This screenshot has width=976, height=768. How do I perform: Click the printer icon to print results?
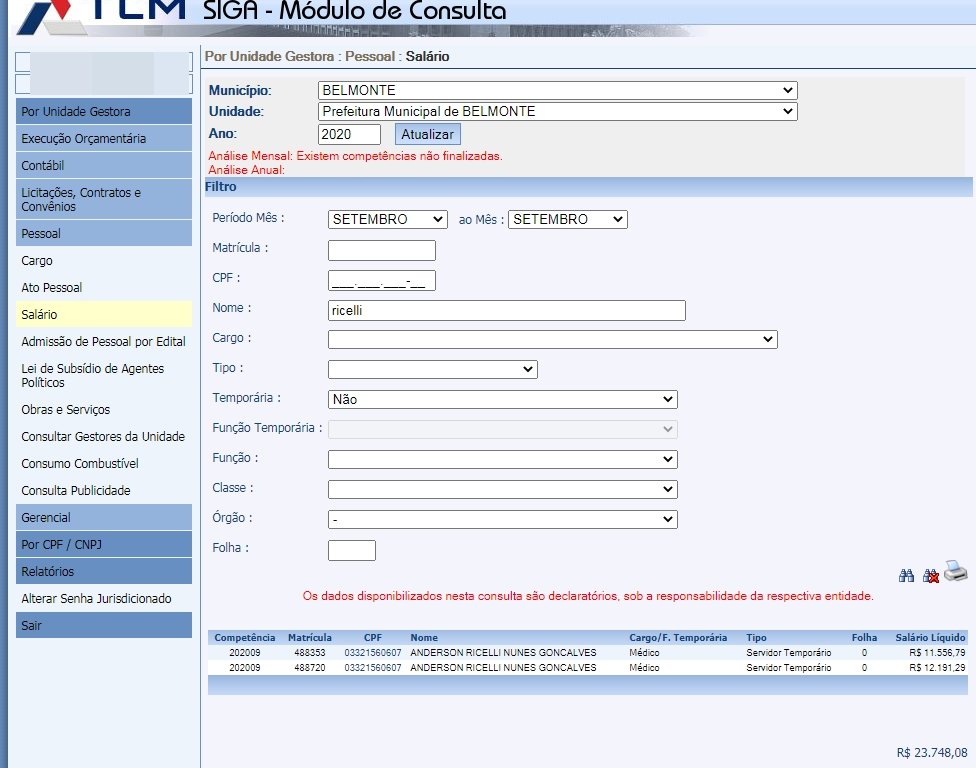coord(956,572)
